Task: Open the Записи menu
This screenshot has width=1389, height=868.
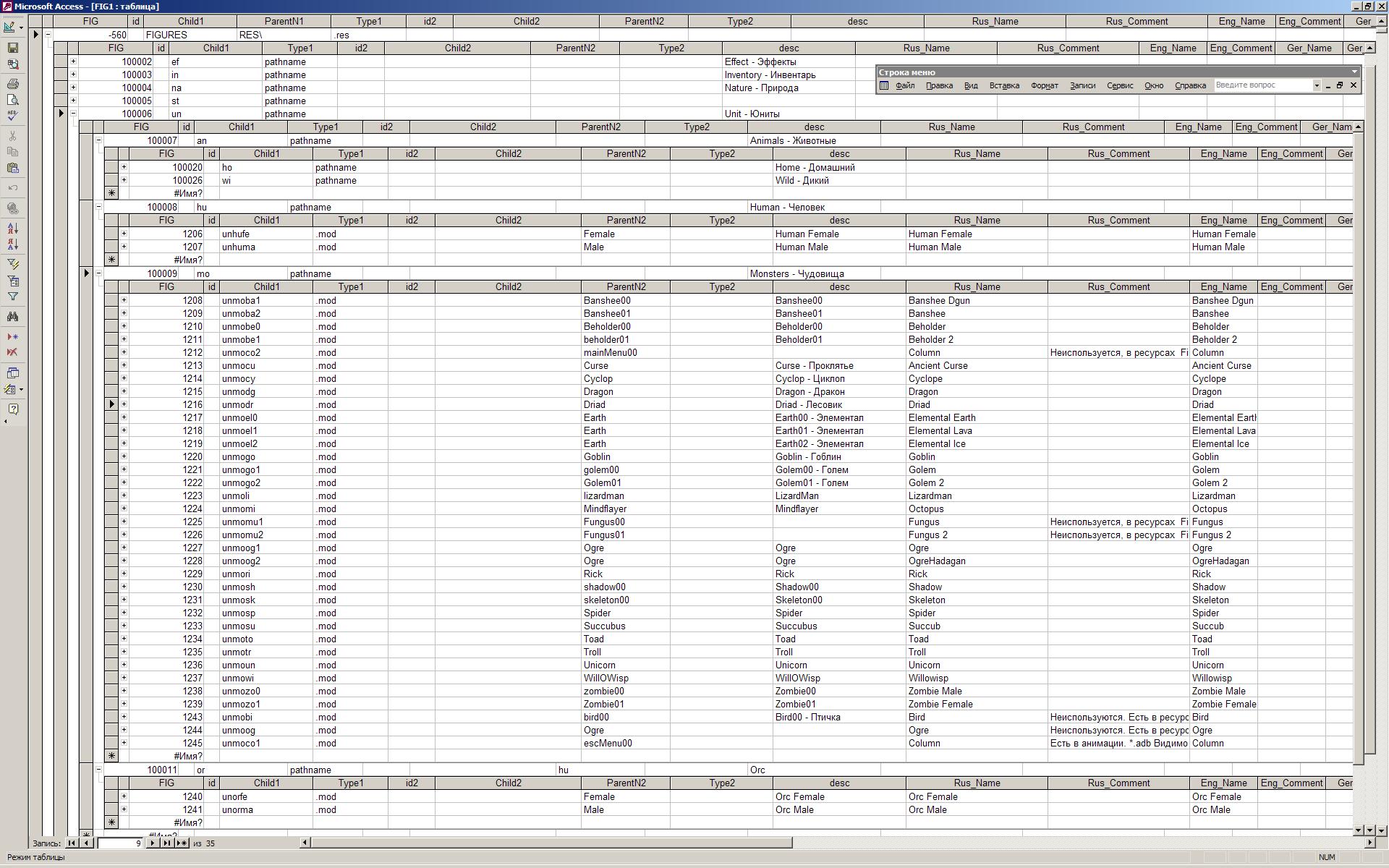Action: pos(1082,85)
